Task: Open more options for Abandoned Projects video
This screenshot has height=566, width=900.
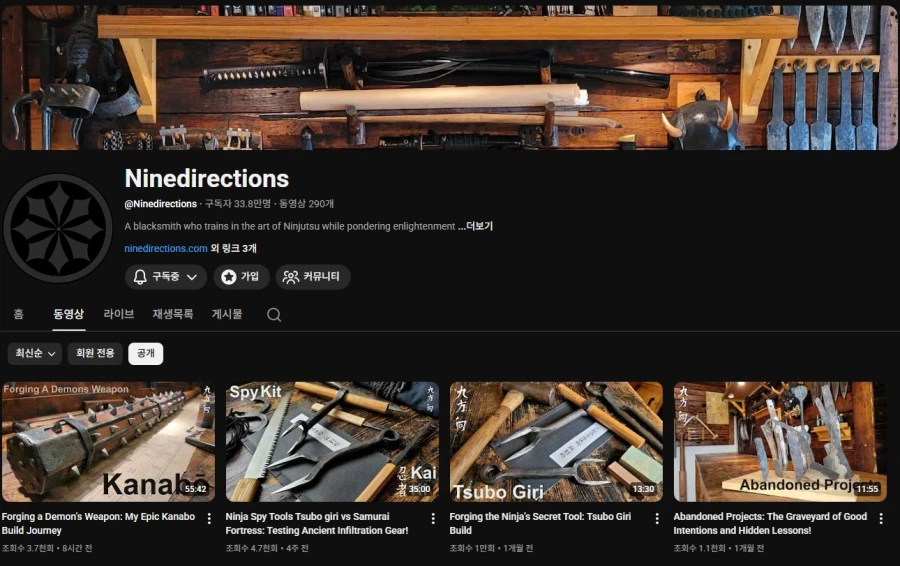Action: click(x=881, y=519)
